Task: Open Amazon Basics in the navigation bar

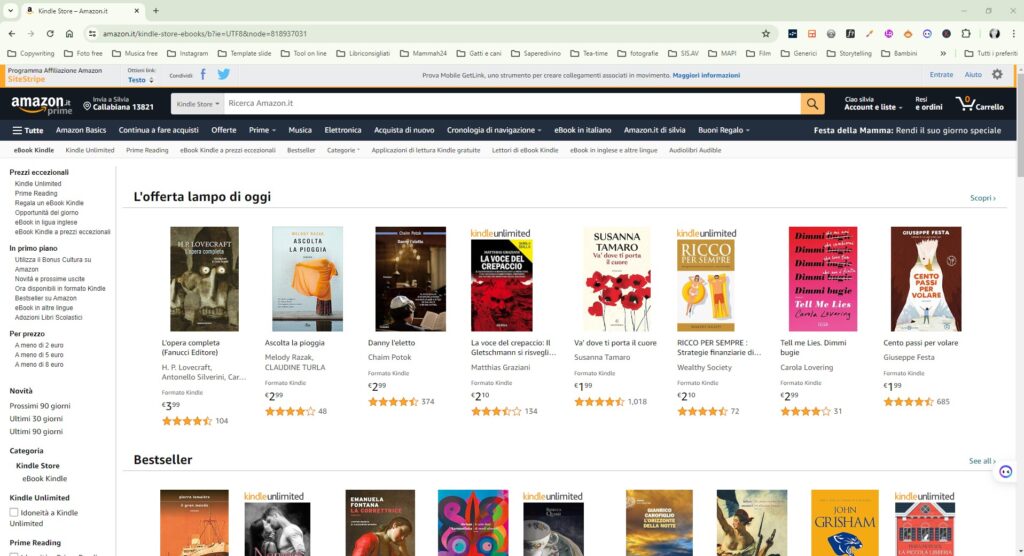Action: tap(81, 130)
